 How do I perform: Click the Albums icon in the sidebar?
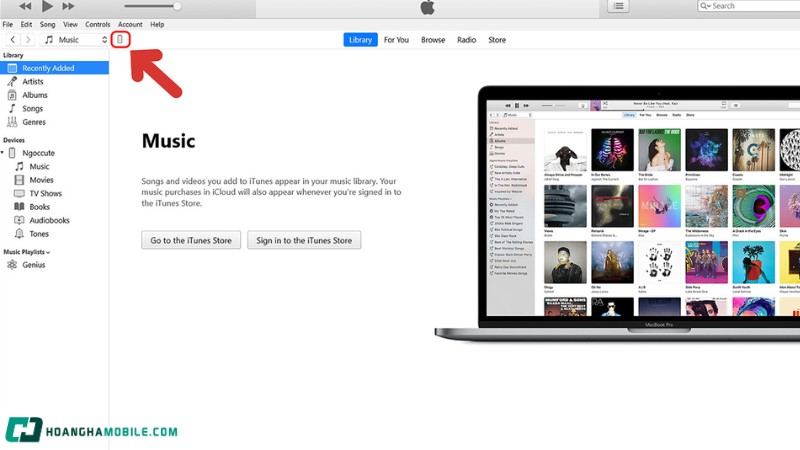click(x=12, y=95)
